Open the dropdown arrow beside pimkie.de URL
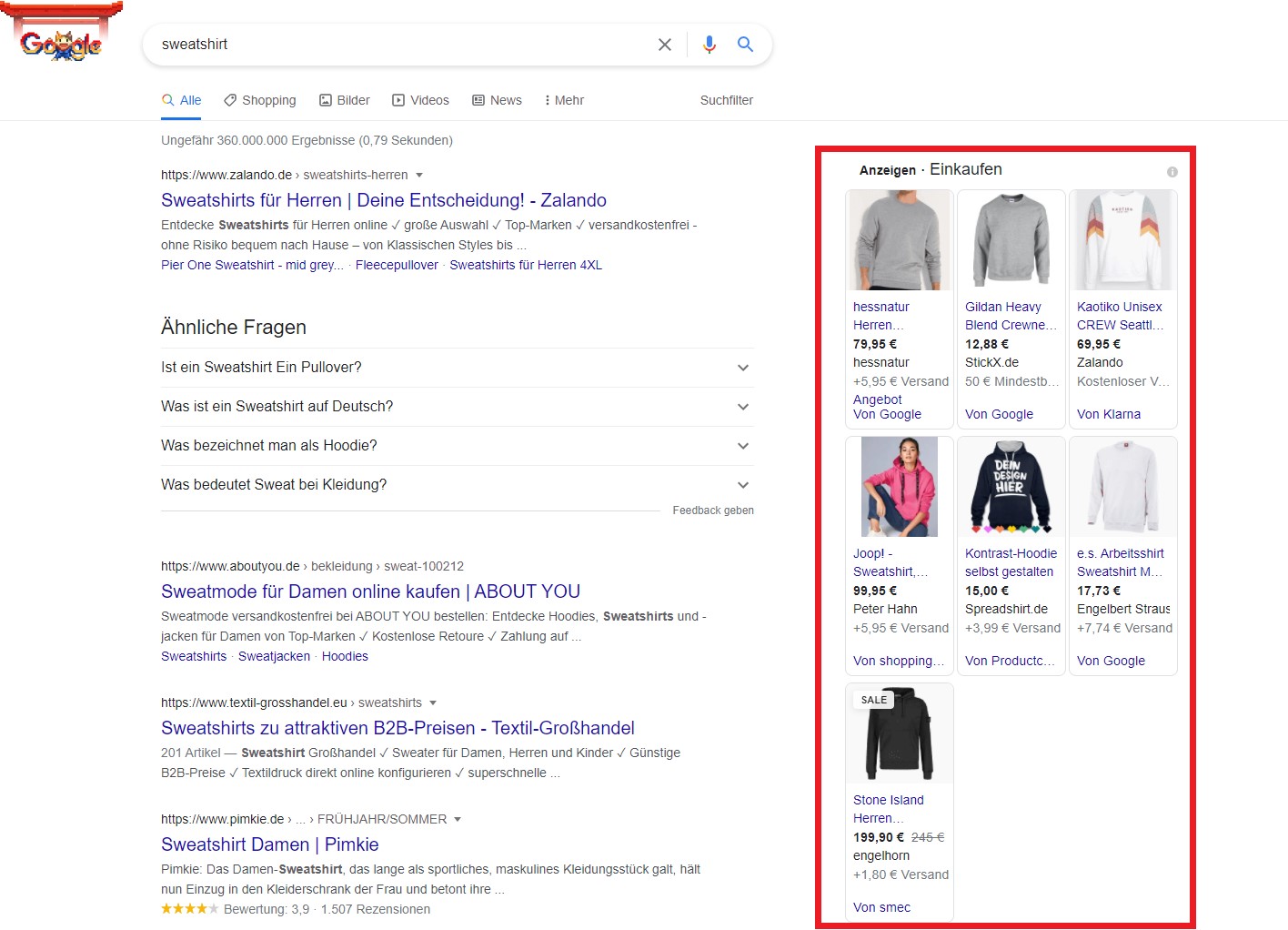1288x930 pixels. click(458, 819)
